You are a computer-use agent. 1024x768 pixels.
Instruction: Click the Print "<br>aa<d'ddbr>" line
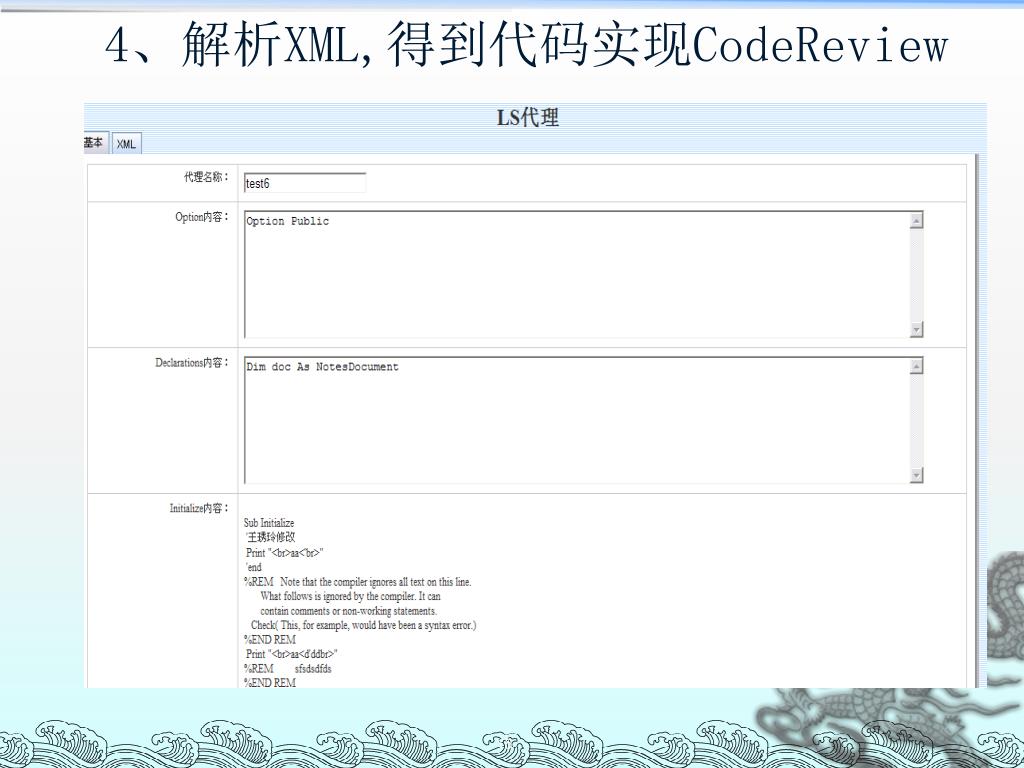(x=291, y=654)
